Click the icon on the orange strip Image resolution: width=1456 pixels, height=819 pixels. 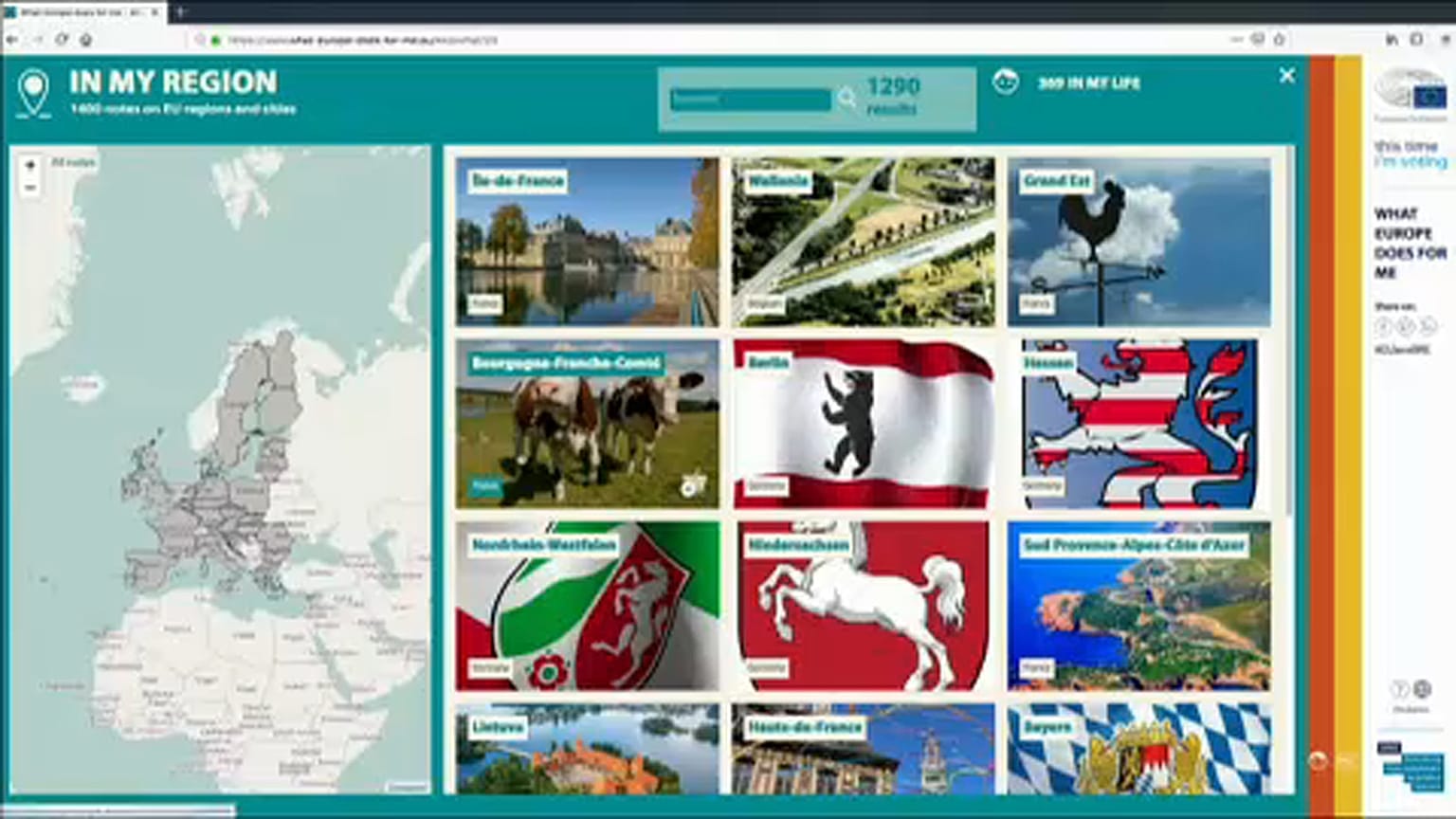point(1318,760)
